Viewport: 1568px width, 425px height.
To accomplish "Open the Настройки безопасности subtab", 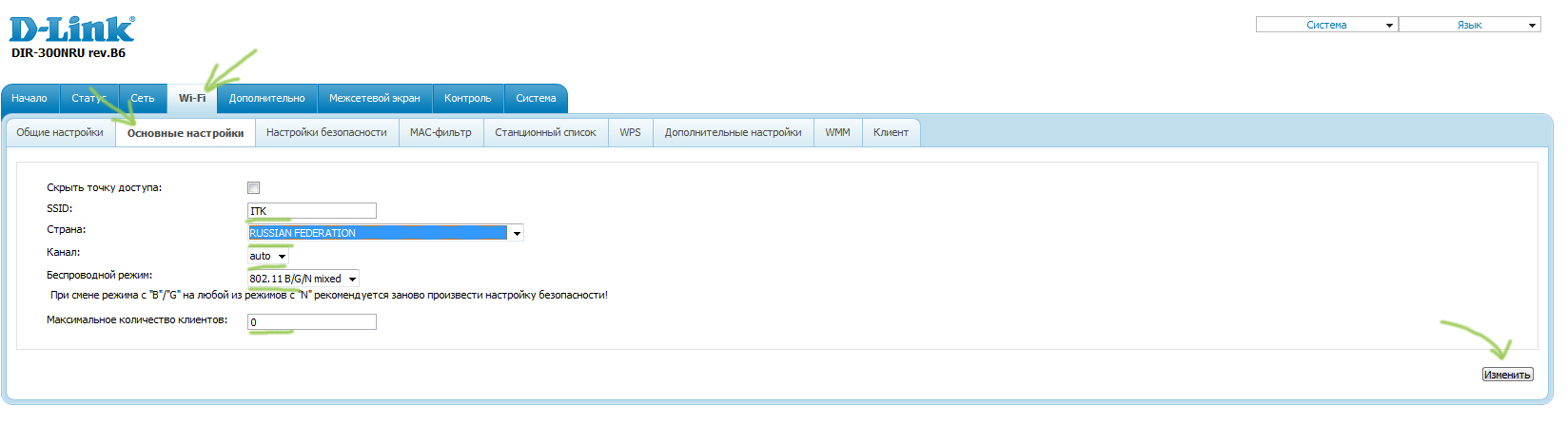I will coord(326,133).
